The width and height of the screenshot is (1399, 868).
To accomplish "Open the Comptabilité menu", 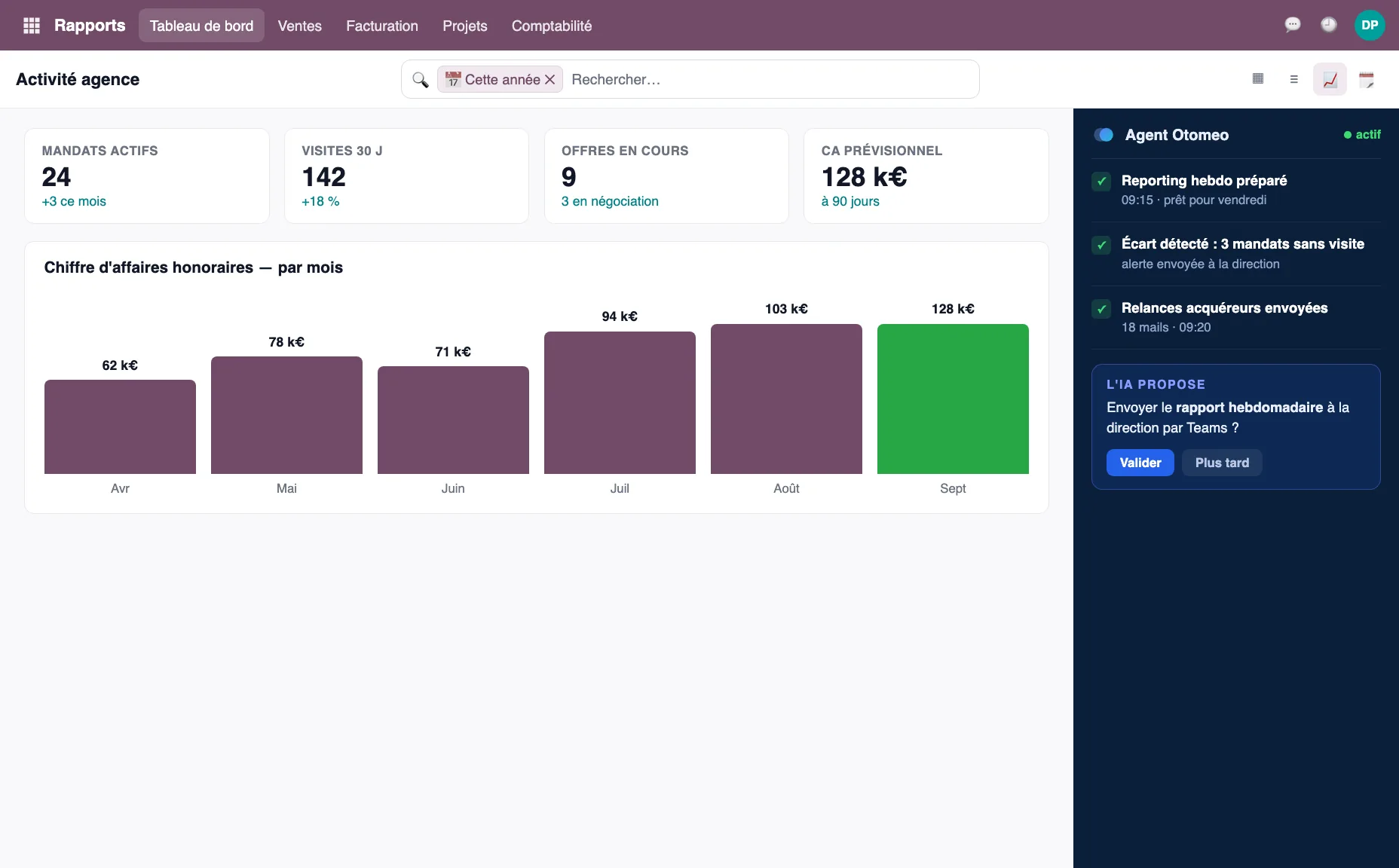I will pos(552,26).
